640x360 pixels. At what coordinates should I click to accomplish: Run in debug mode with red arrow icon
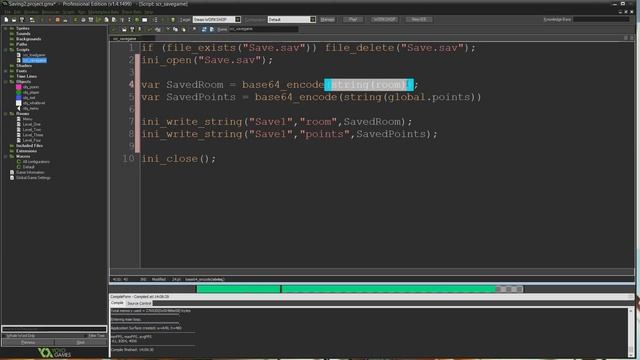[49, 20]
